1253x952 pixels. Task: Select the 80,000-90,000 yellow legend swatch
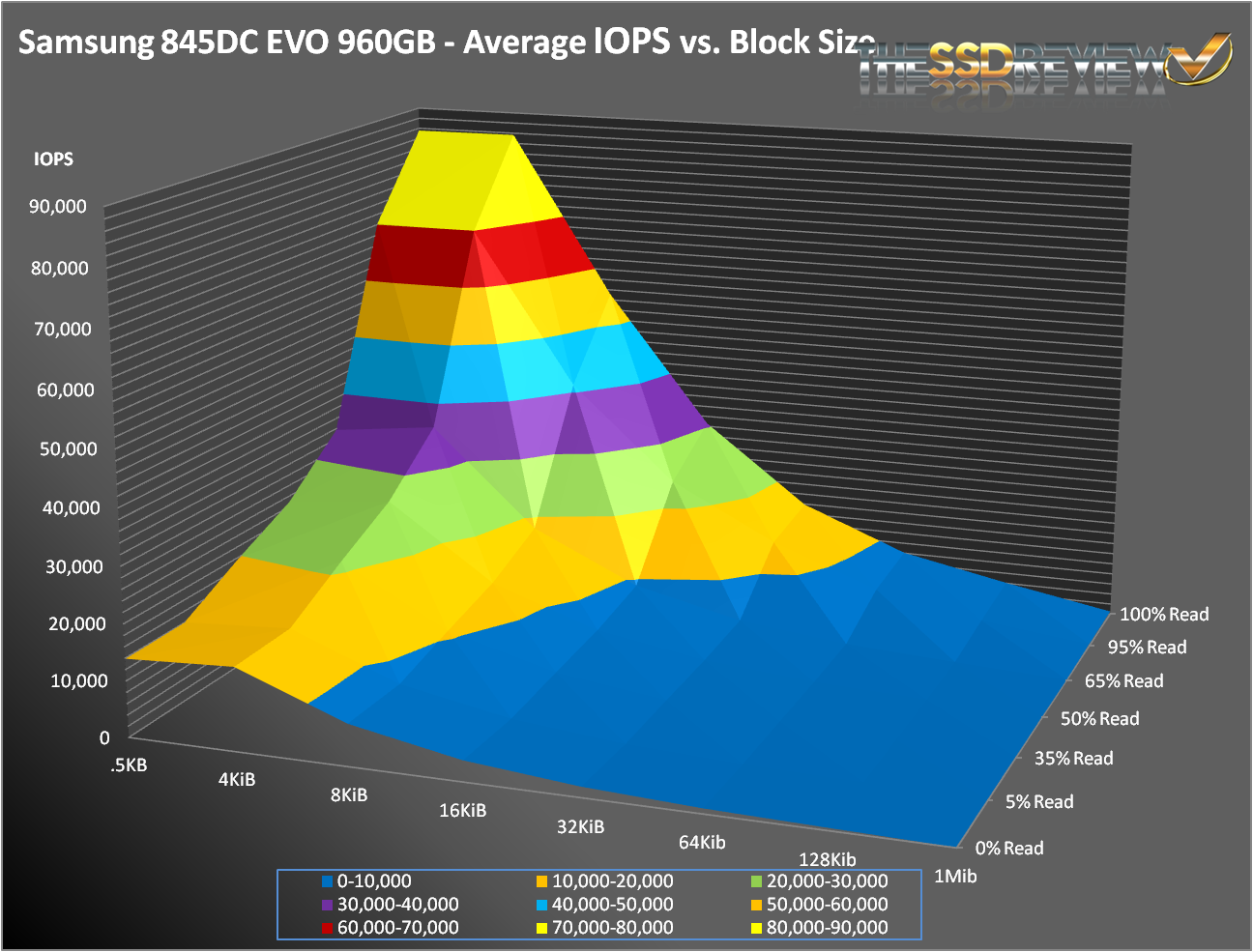click(x=757, y=928)
